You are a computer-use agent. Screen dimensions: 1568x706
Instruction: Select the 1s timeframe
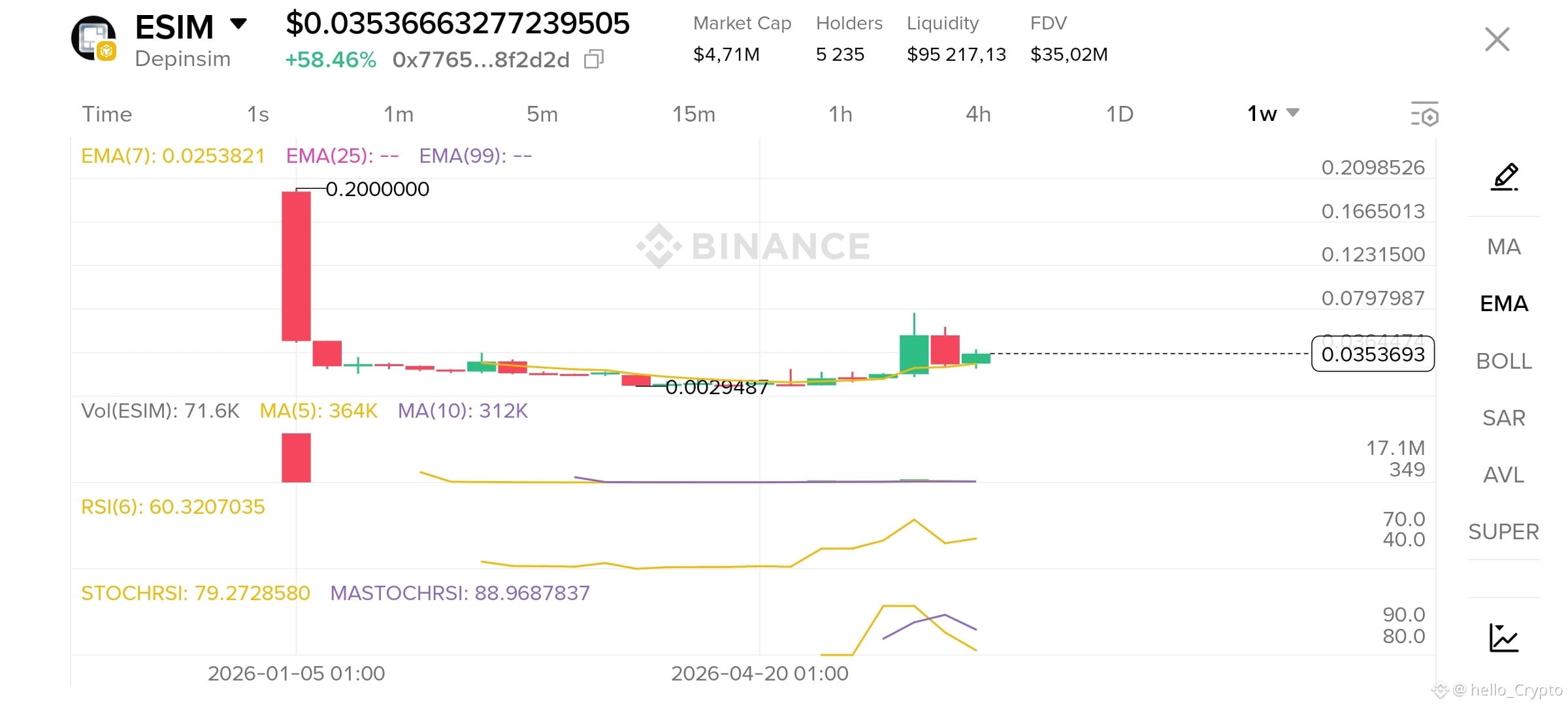[x=258, y=114]
